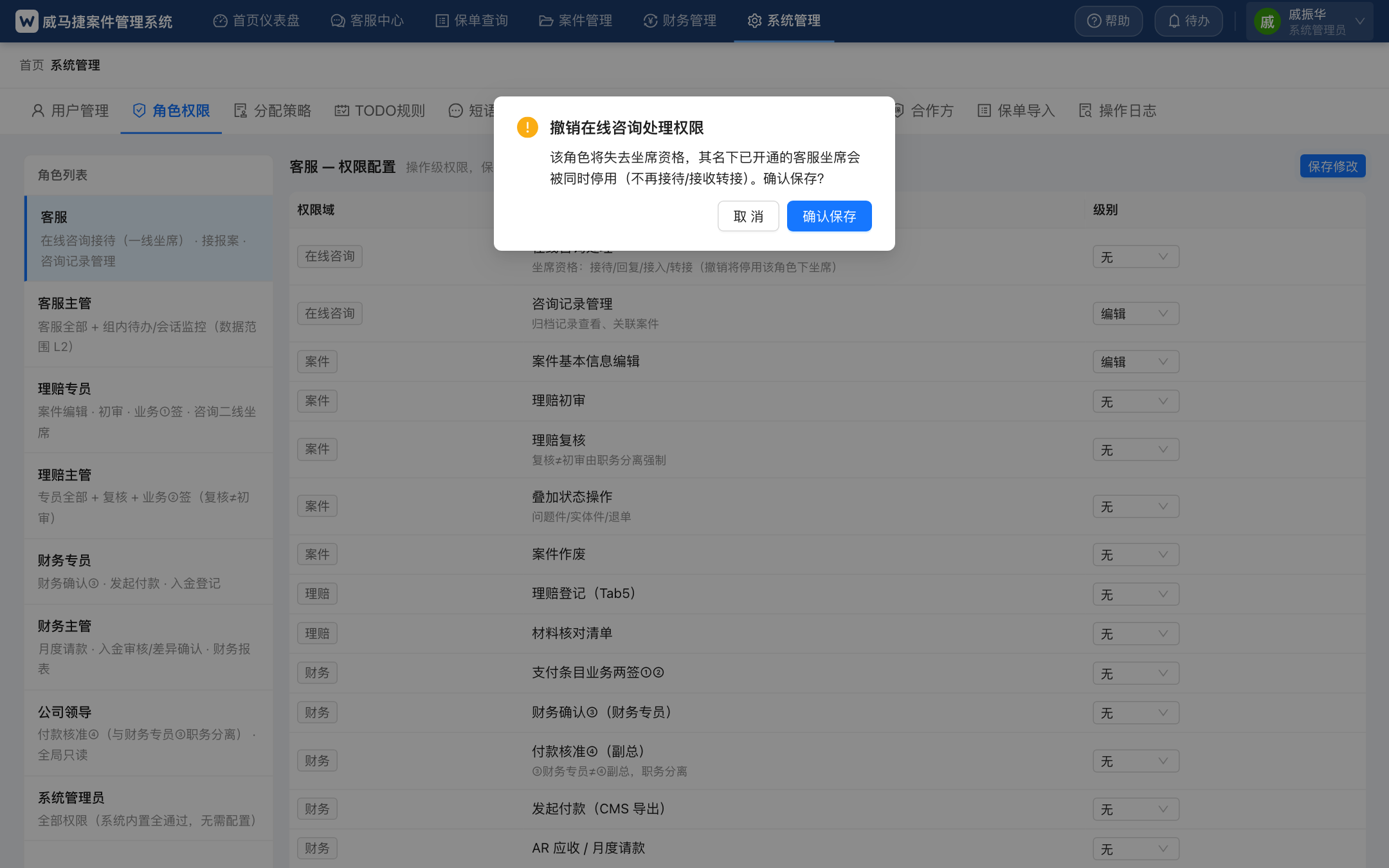
Task: Select 客服主管 role
Action: [x=149, y=324]
